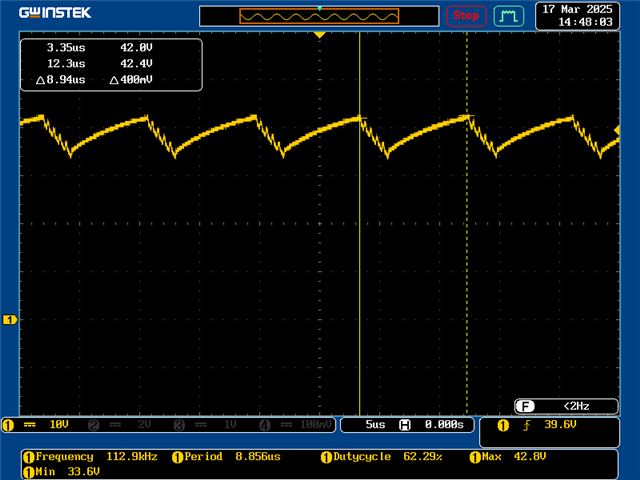Click the date and time display

(577, 16)
